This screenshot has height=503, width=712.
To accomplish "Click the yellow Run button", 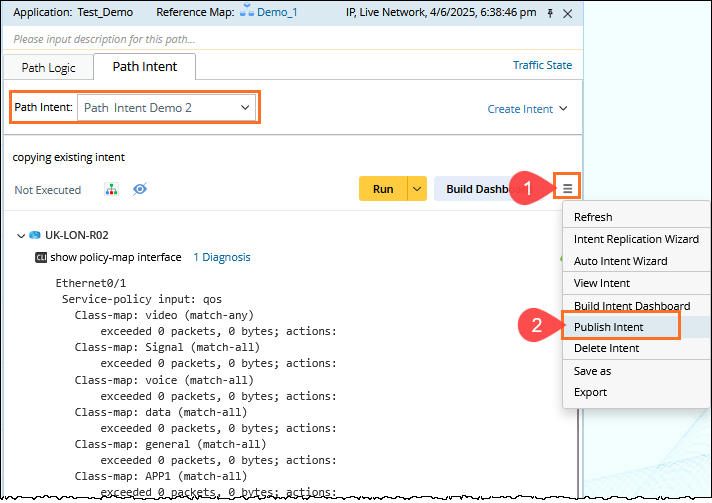I will 383,189.
